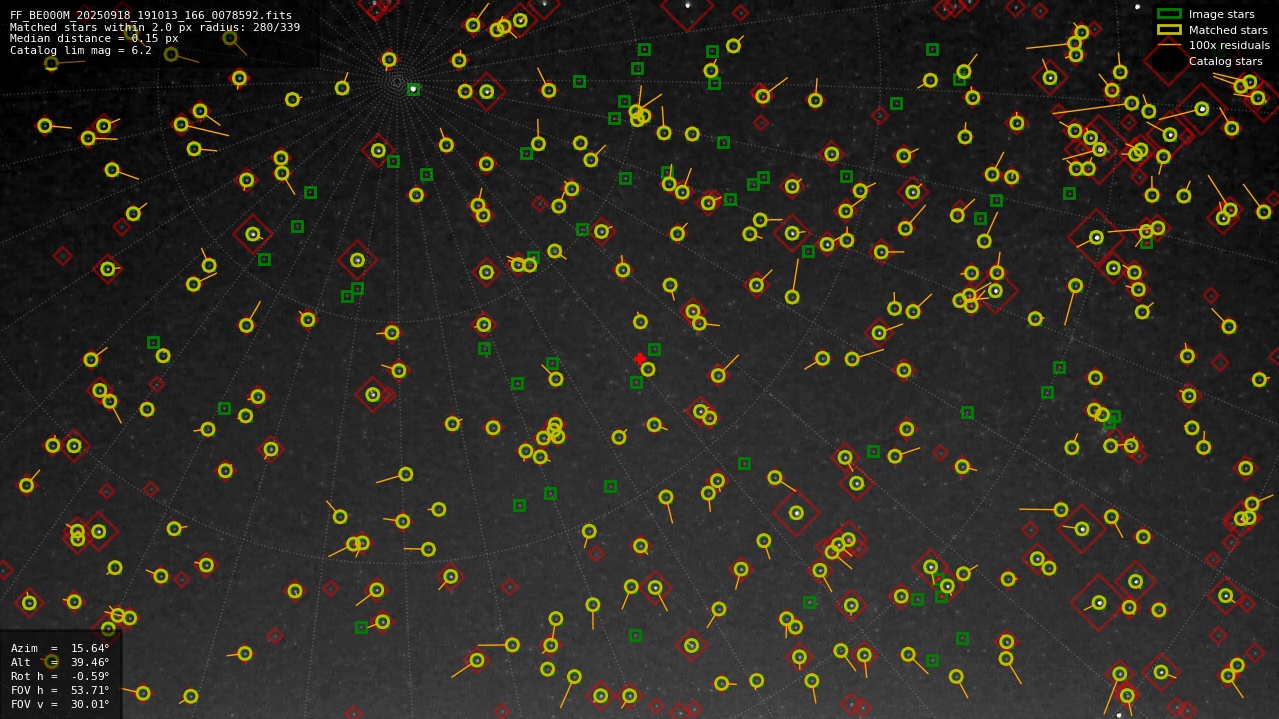The image size is (1279, 719).
Task: Click the 'Matched stars' legend label
Action: tap(1228, 30)
